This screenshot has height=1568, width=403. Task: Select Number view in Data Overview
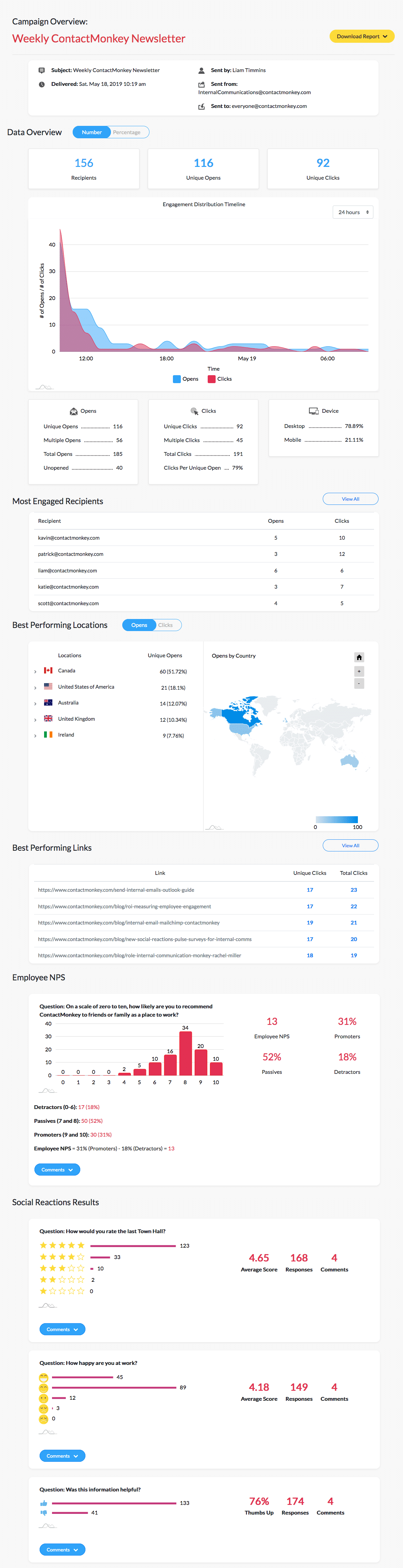(x=92, y=132)
